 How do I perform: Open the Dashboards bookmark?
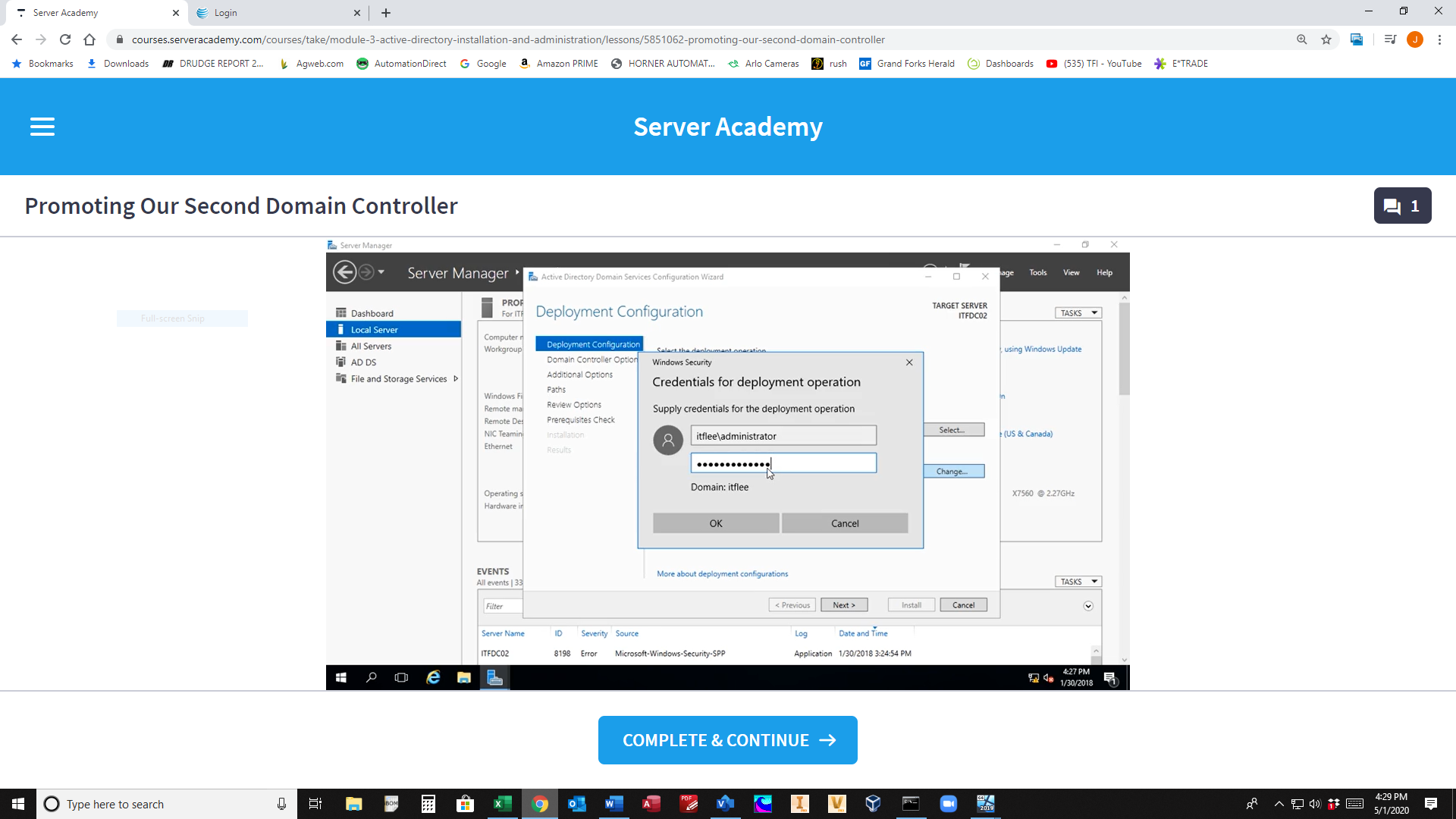click(1001, 64)
